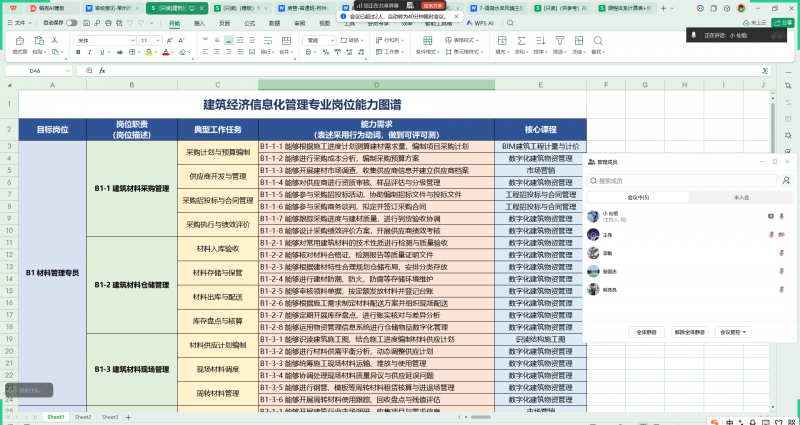Open the 会议管控 dropdown button
The width and height of the screenshot is (800, 425).
coord(733,332)
